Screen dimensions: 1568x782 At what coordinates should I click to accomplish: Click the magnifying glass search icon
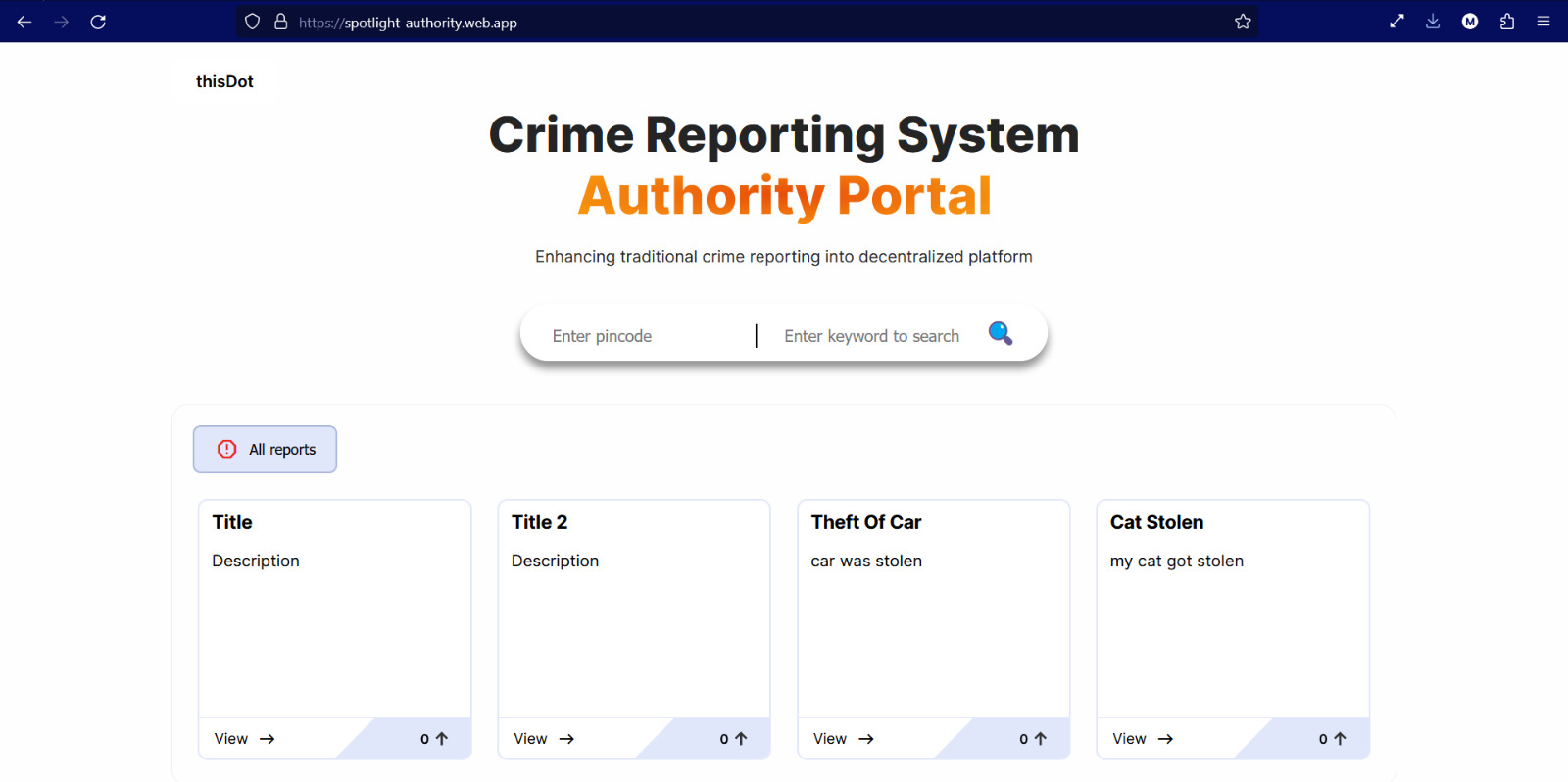1001,334
